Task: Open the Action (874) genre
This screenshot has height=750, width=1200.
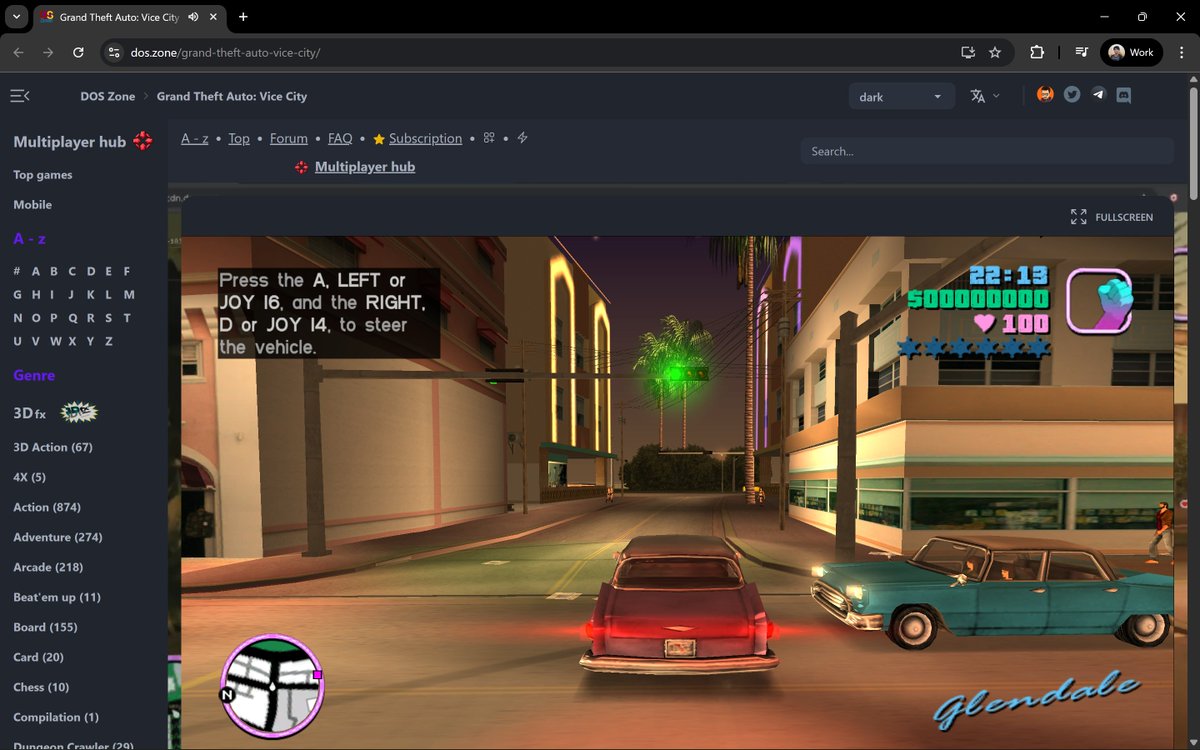Action: point(47,507)
